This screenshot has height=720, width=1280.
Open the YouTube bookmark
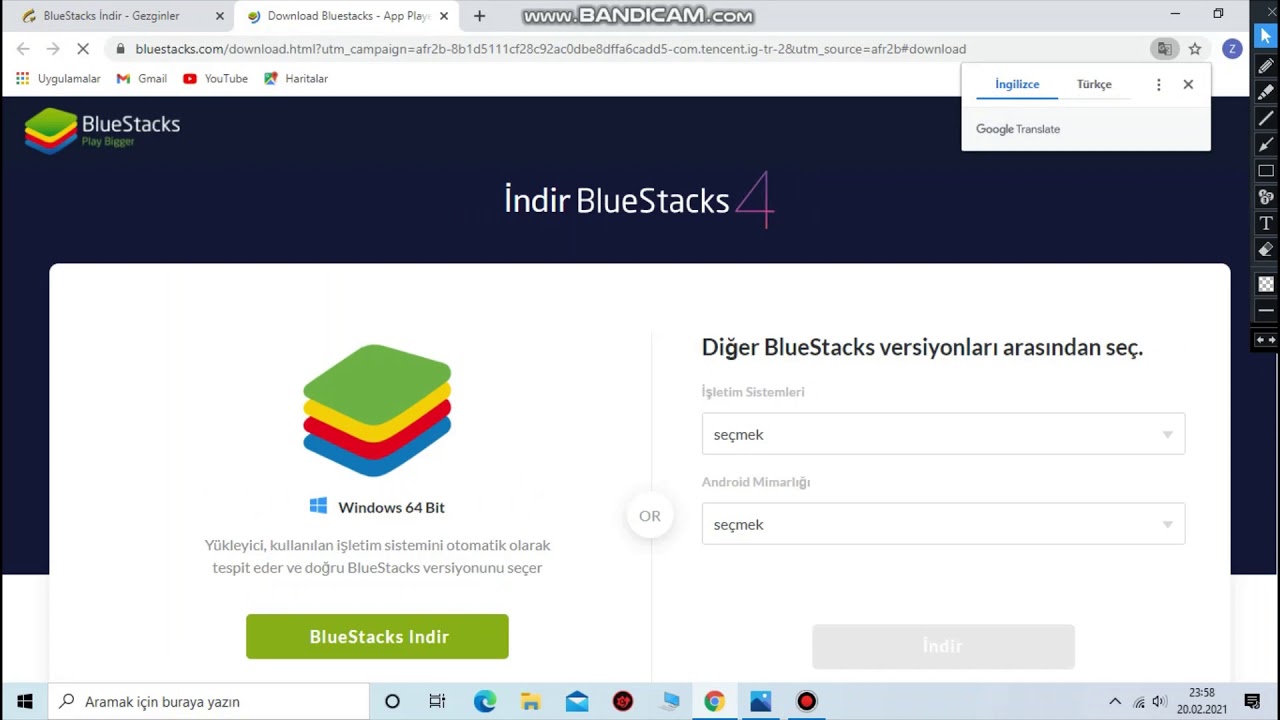(216, 79)
